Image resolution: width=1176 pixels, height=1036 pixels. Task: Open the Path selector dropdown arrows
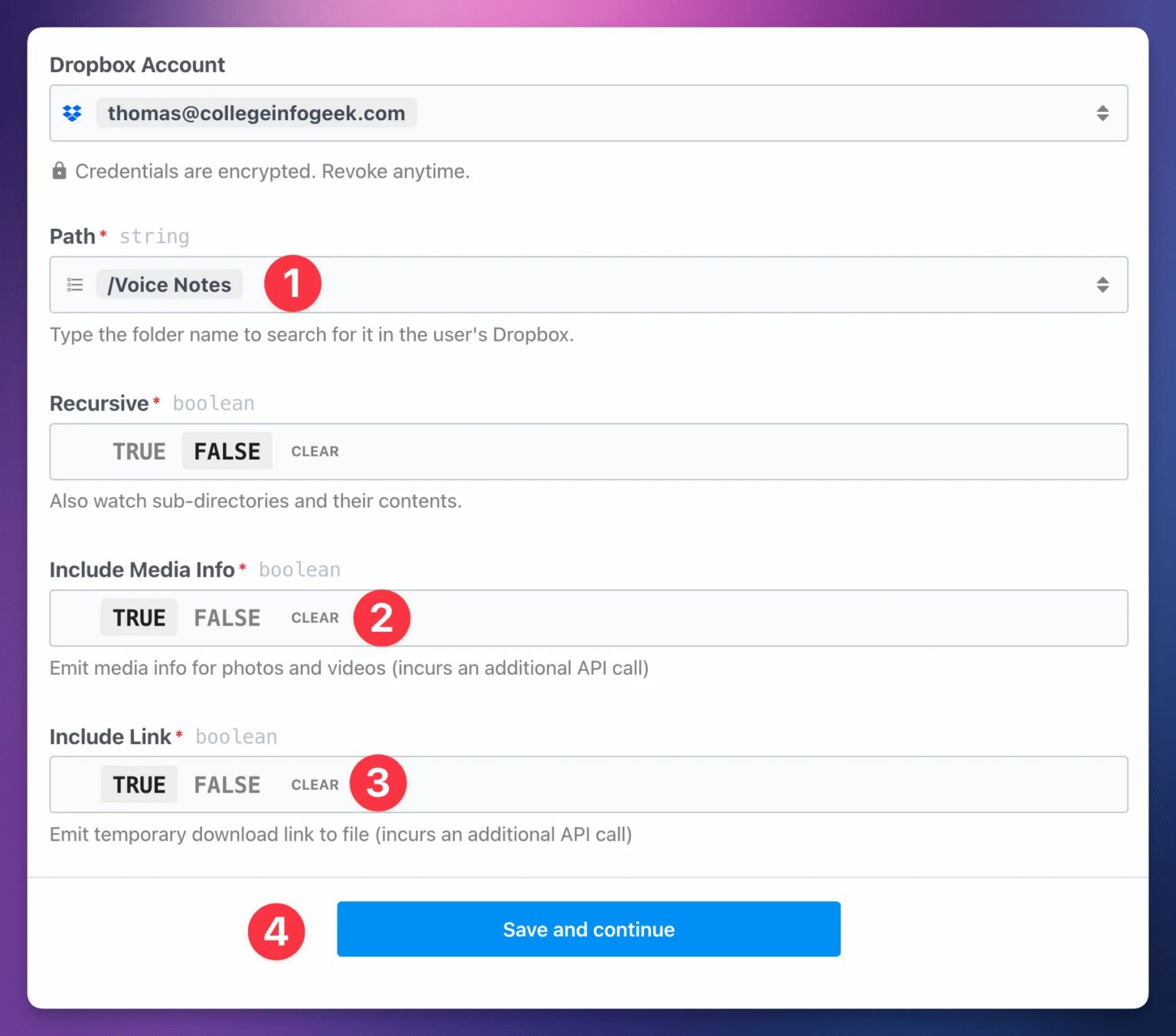(x=1102, y=284)
